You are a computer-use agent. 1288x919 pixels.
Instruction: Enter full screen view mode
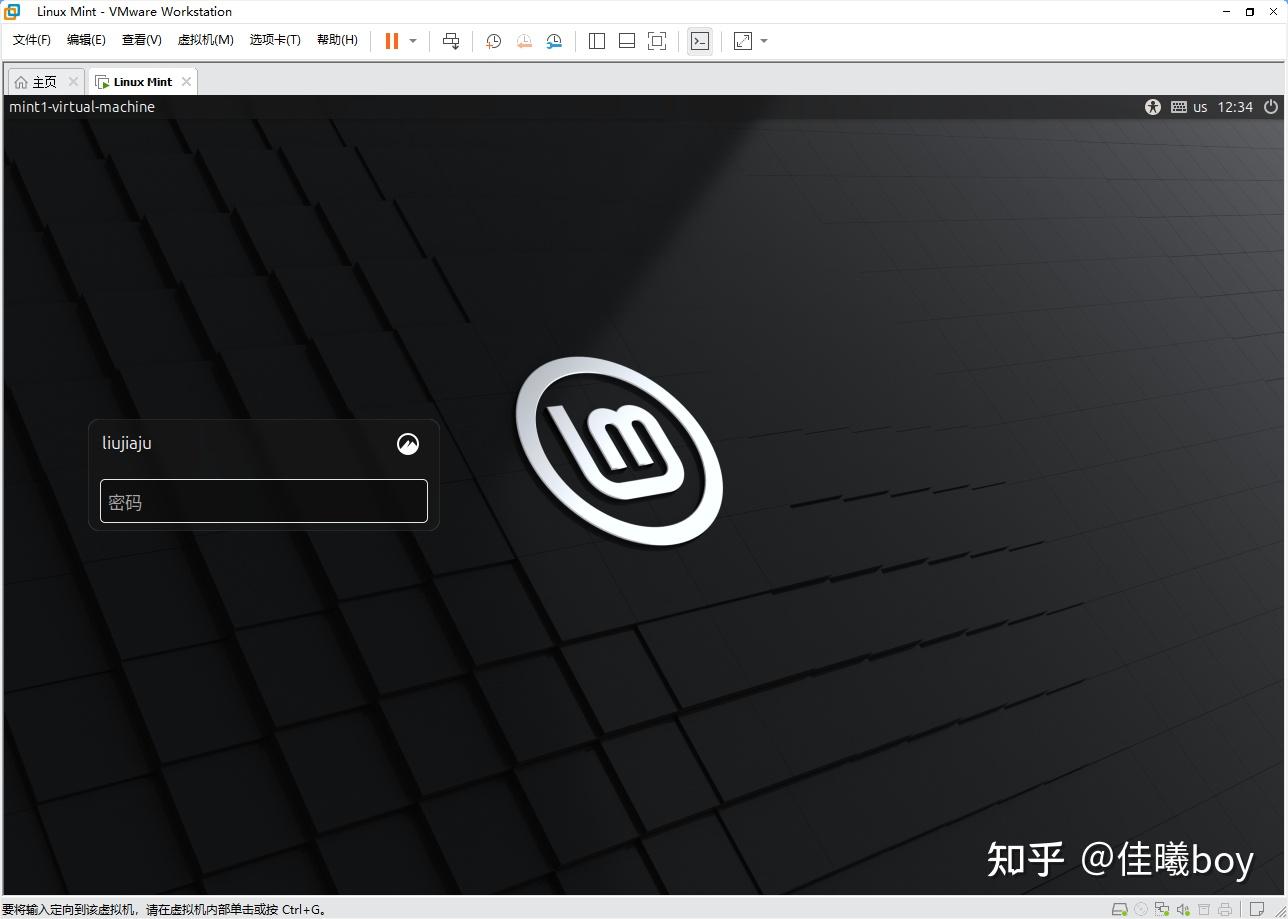(657, 41)
